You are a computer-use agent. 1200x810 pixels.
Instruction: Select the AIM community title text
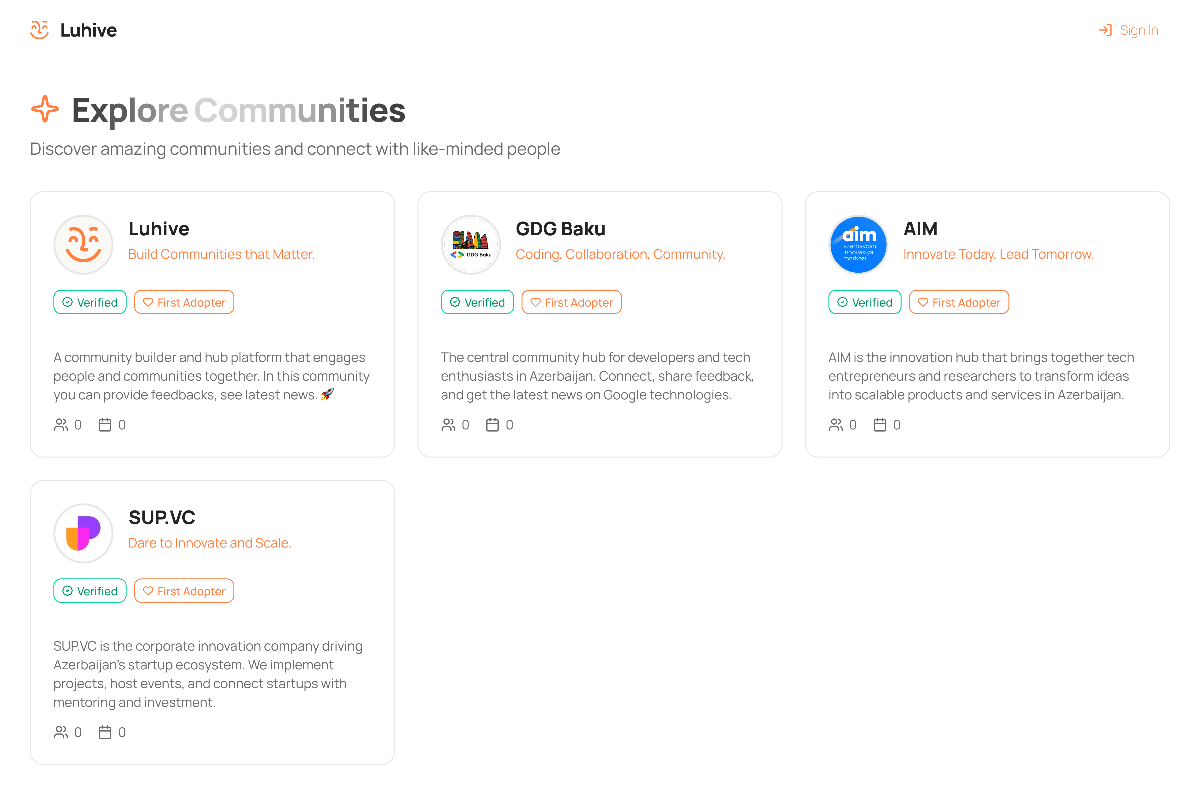coord(920,228)
